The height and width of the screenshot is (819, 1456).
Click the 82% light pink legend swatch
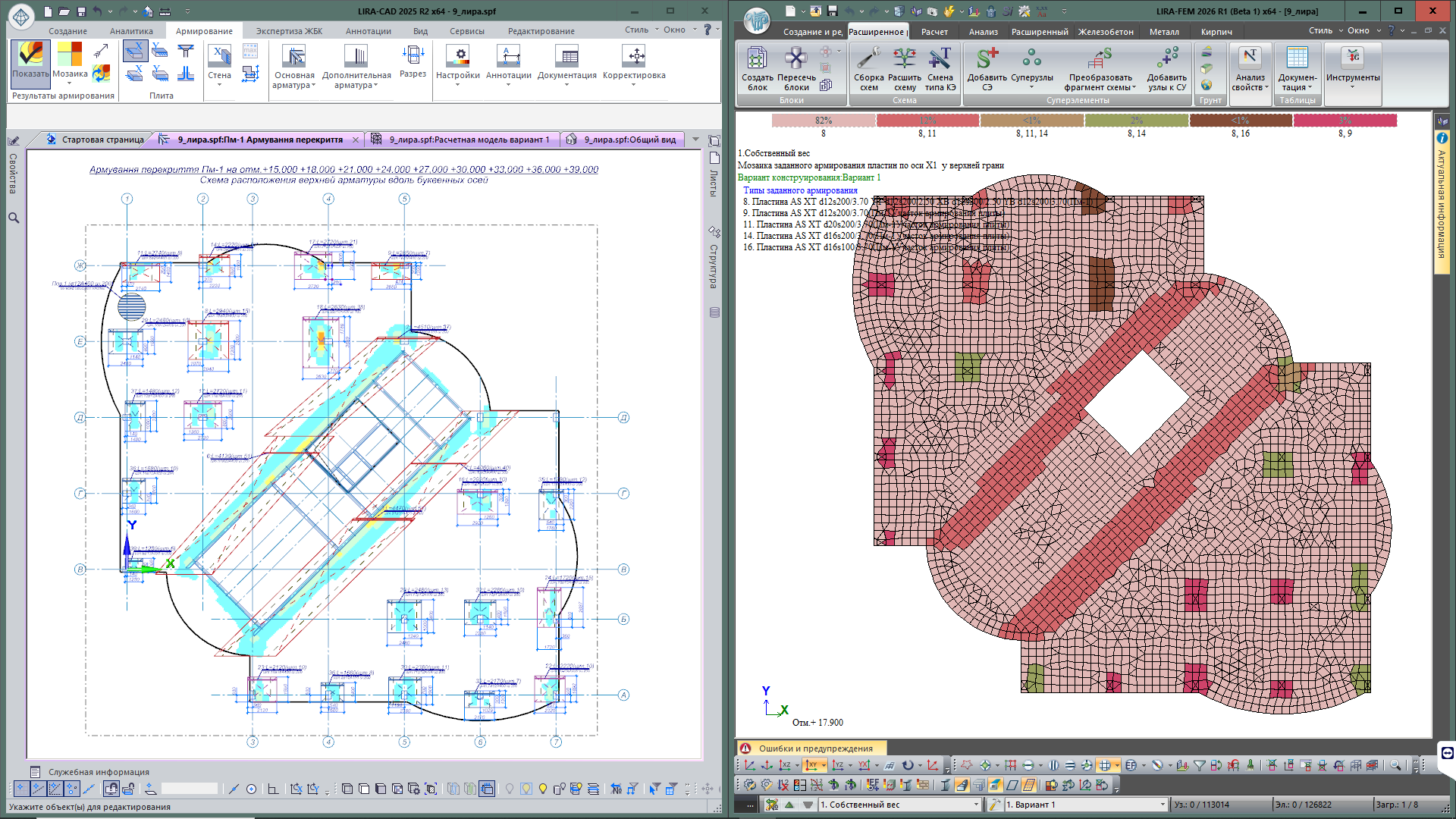click(823, 121)
